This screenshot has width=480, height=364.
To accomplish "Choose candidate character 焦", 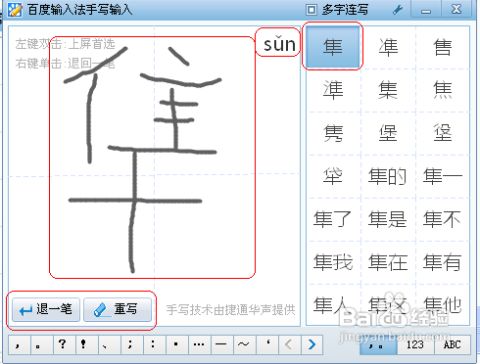I will pyautogui.click(x=443, y=90).
